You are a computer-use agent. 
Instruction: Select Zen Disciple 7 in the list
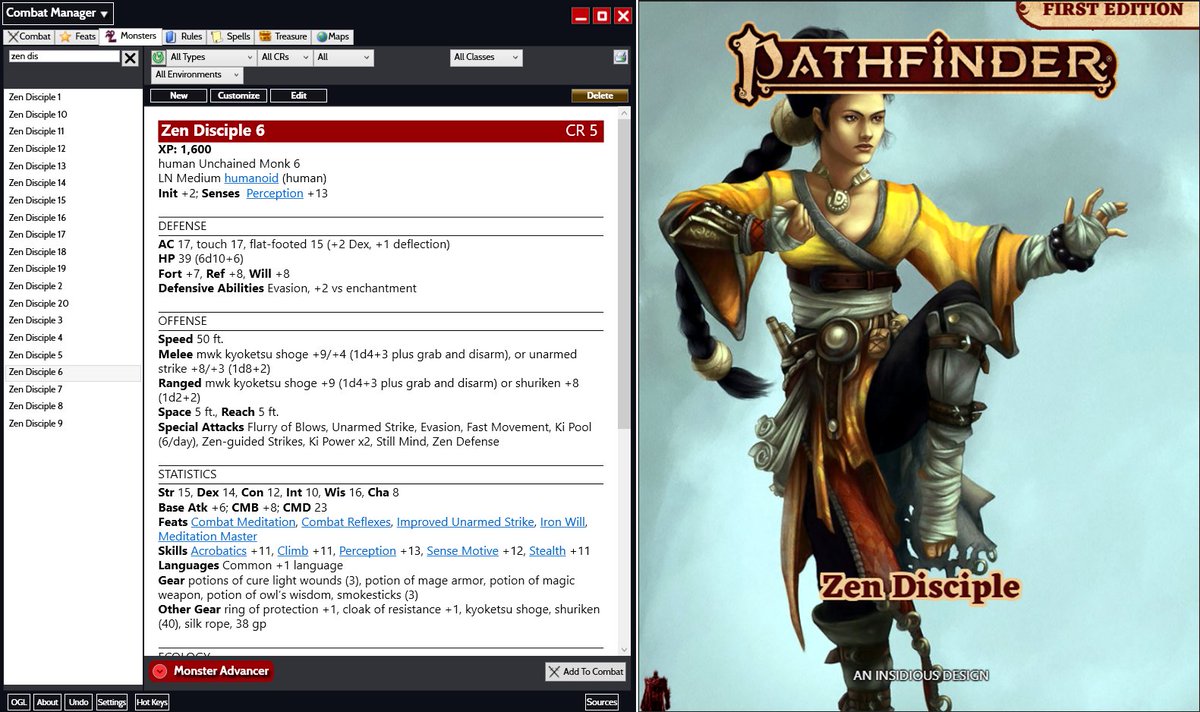tap(73, 389)
